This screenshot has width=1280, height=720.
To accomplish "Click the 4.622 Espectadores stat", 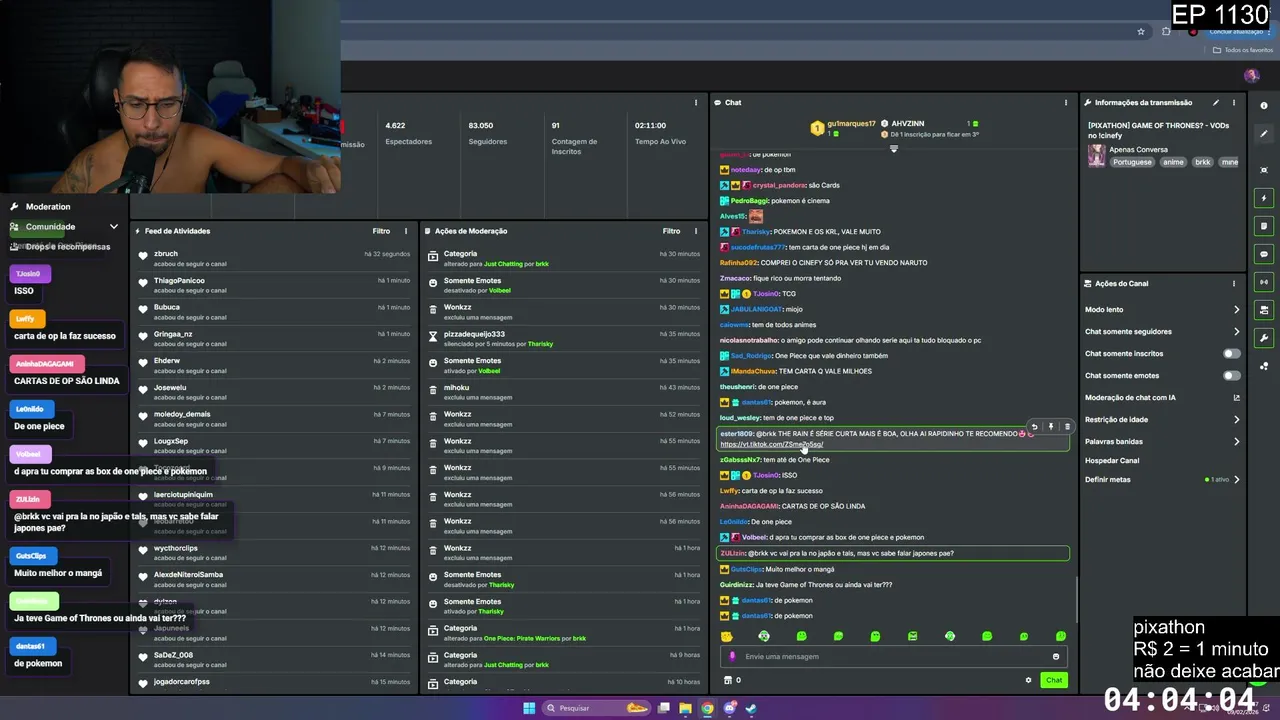I will click(x=408, y=133).
